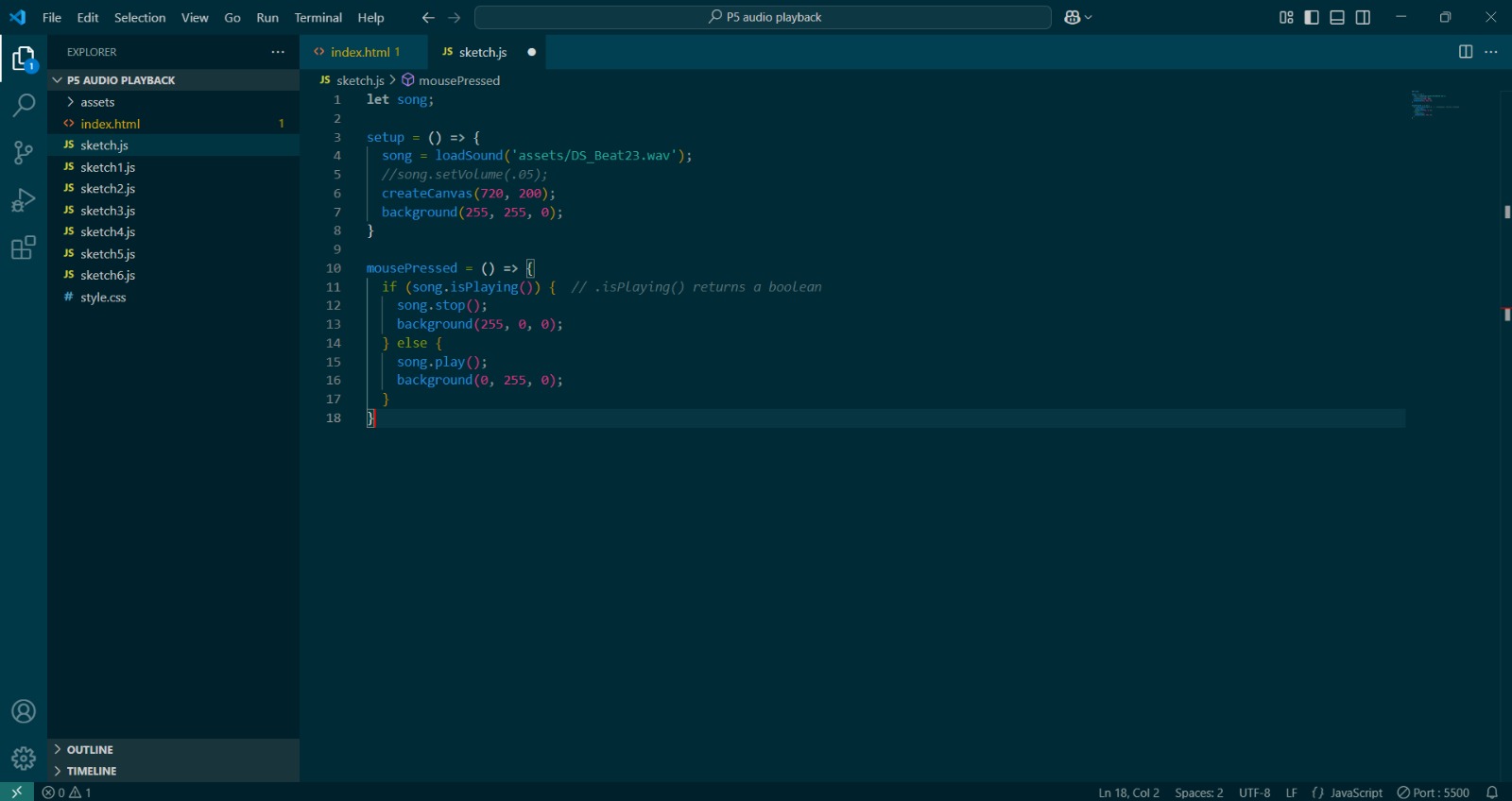Viewport: 1512px width, 801px height.
Task: Open the Run menu
Action: coord(267,17)
